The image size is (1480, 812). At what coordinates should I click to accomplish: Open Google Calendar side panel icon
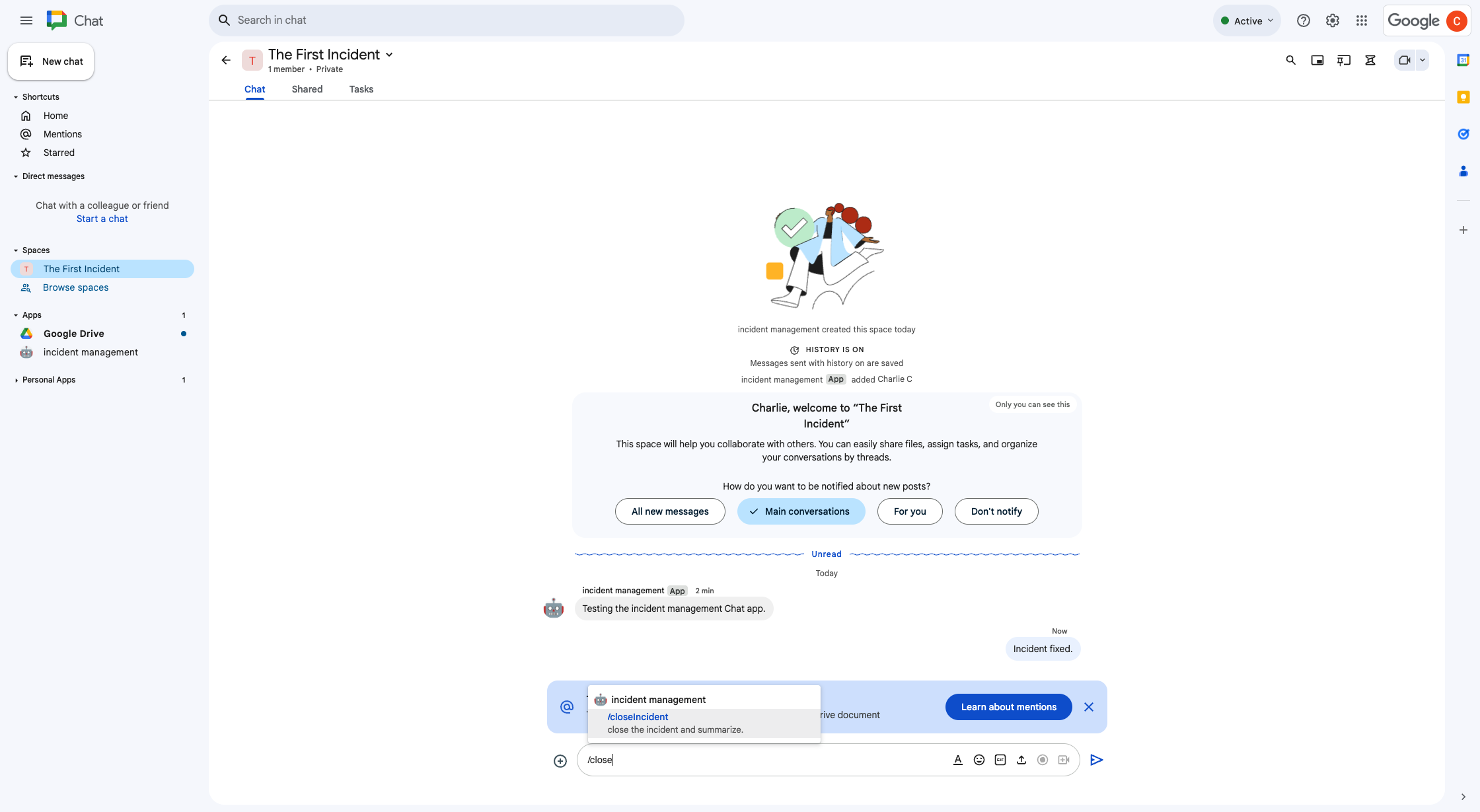pos(1463,60)
